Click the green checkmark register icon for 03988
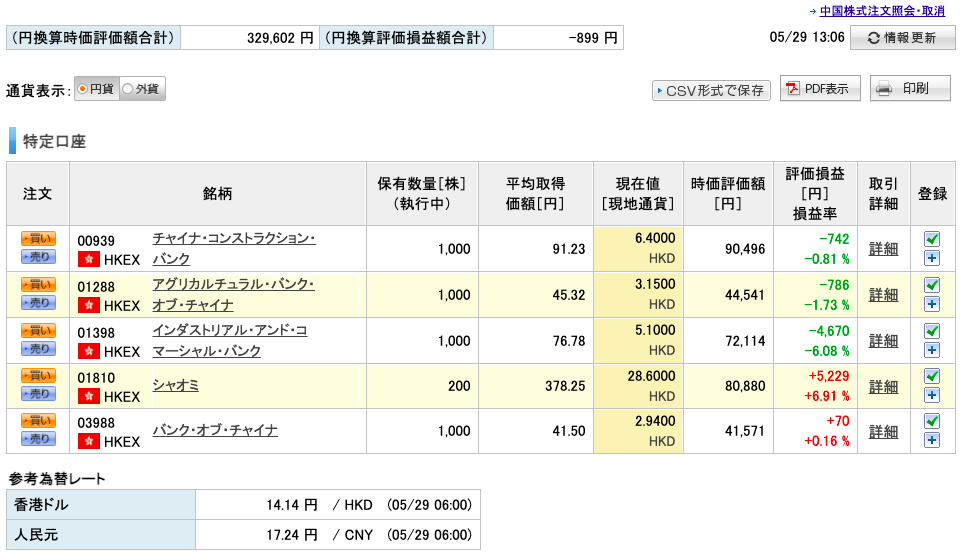 point(932,421)
